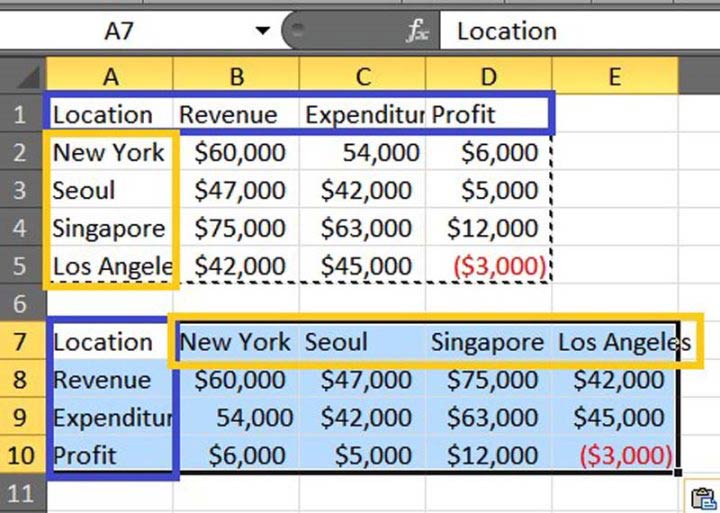Select row 5 header

point(23,265)
